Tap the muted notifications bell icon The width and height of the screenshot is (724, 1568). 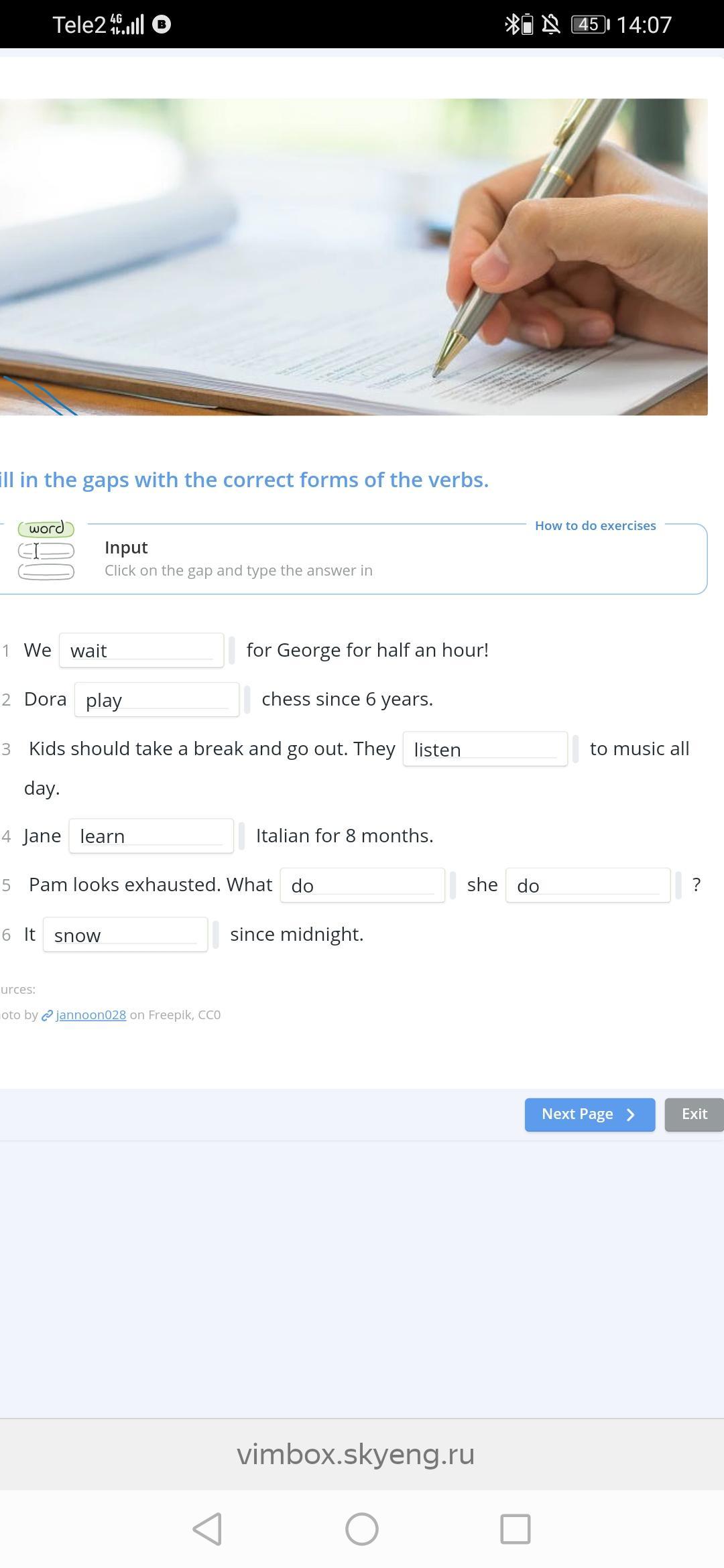pos(551,25)
